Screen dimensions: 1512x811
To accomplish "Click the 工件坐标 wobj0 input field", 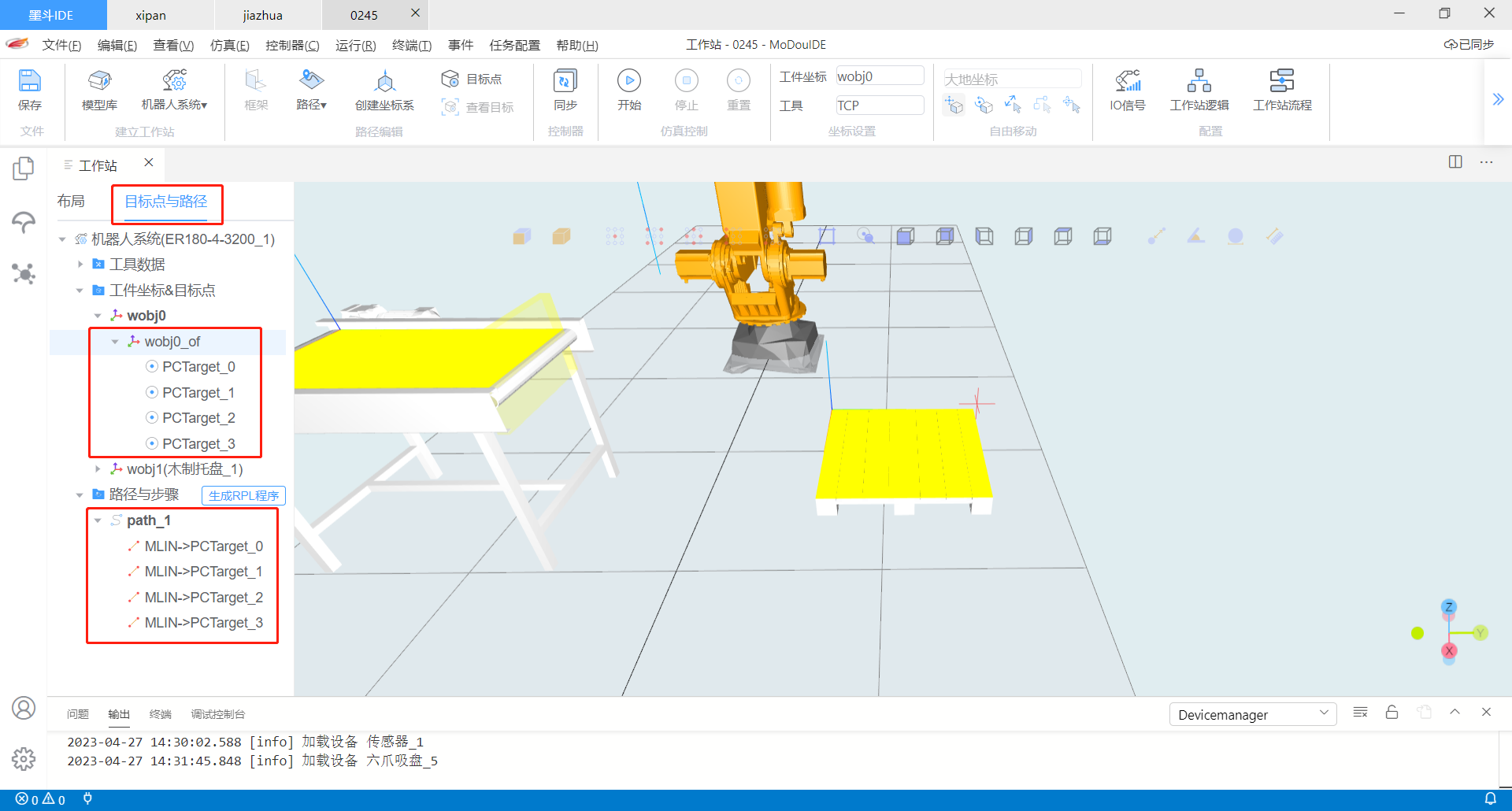I will pyautogui.click(x=879, y=76).
